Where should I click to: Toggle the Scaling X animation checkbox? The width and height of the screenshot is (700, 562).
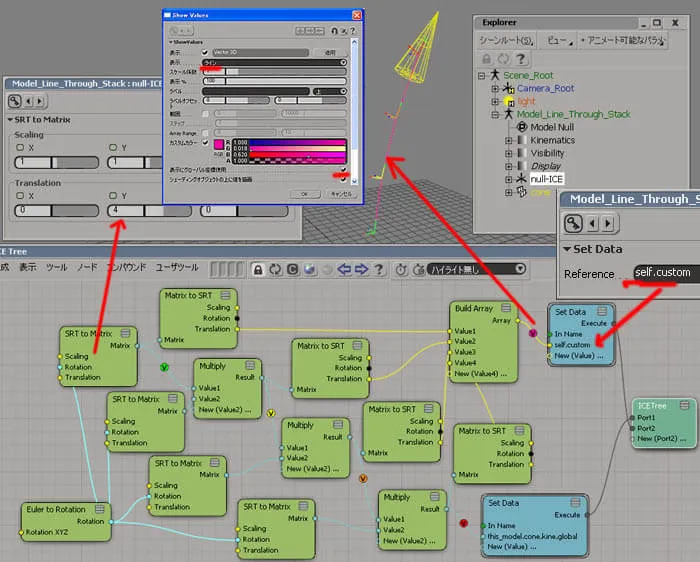20,147
